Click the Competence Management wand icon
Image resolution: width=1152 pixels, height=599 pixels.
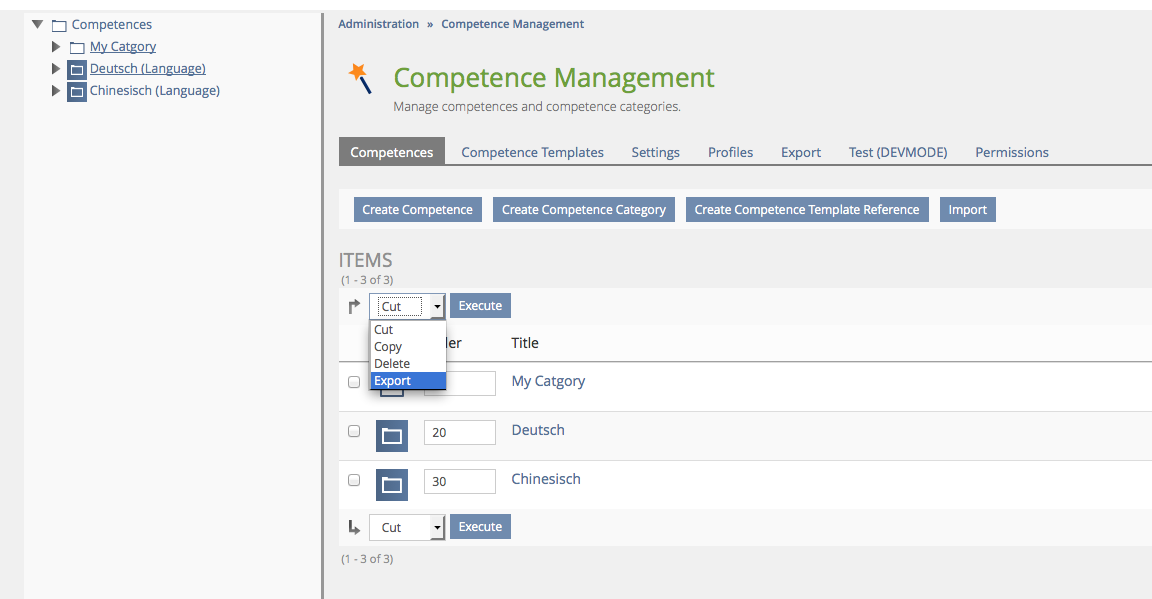click(359, 78)
